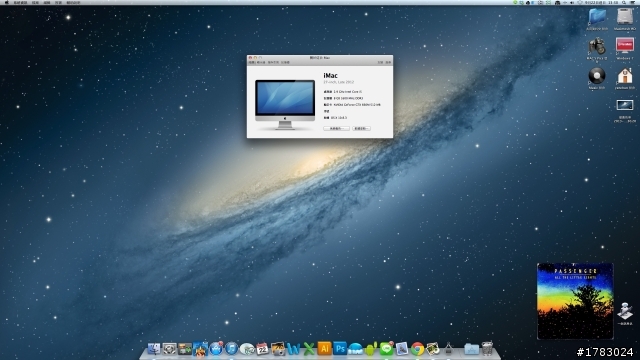The width and height of the screenshot is (640, 360).
Task: Select the blue folder alias on desktop
Action: point(597,17)
